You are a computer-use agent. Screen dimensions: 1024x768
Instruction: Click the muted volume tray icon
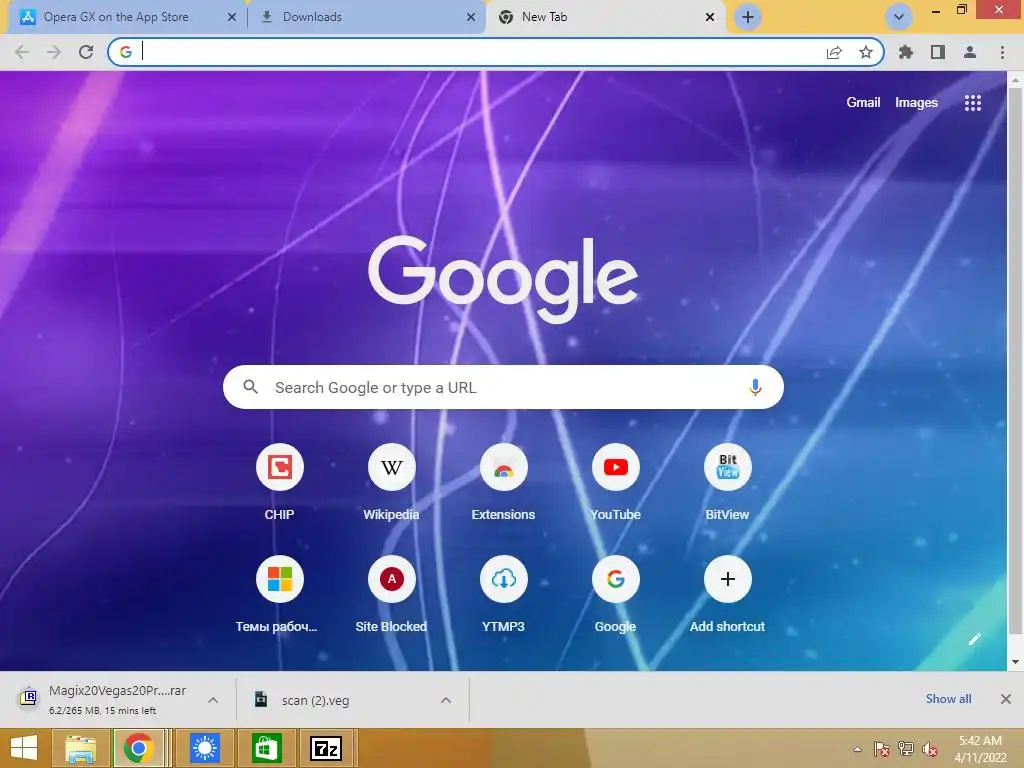[930, 749]
